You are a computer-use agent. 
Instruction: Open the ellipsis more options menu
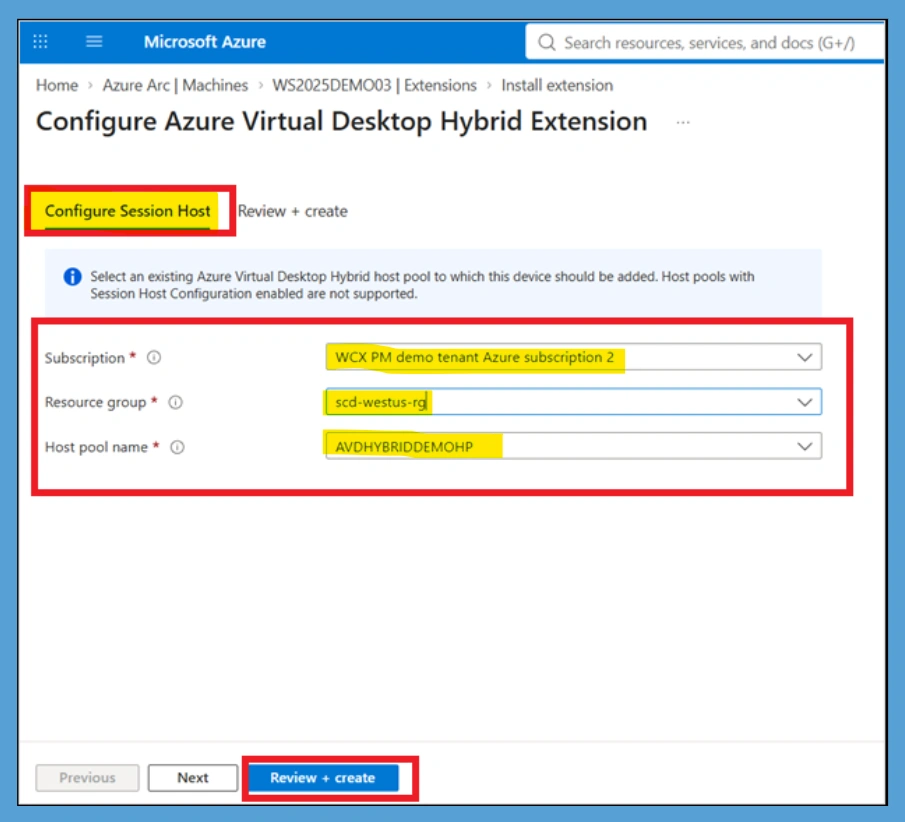pyautogui.click(x=683, y=122)
